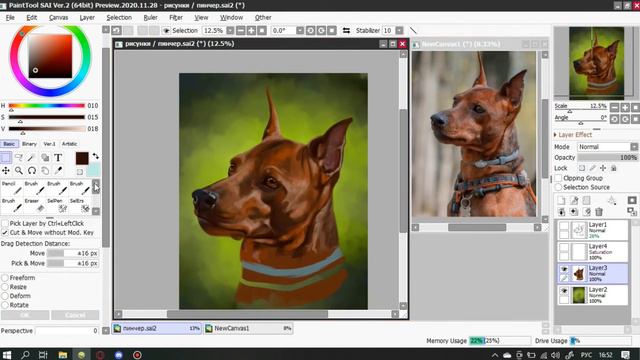The image size is (640, 360).
Task: Select Layer4 Saturation layer row
Action: tap(593, 252)
